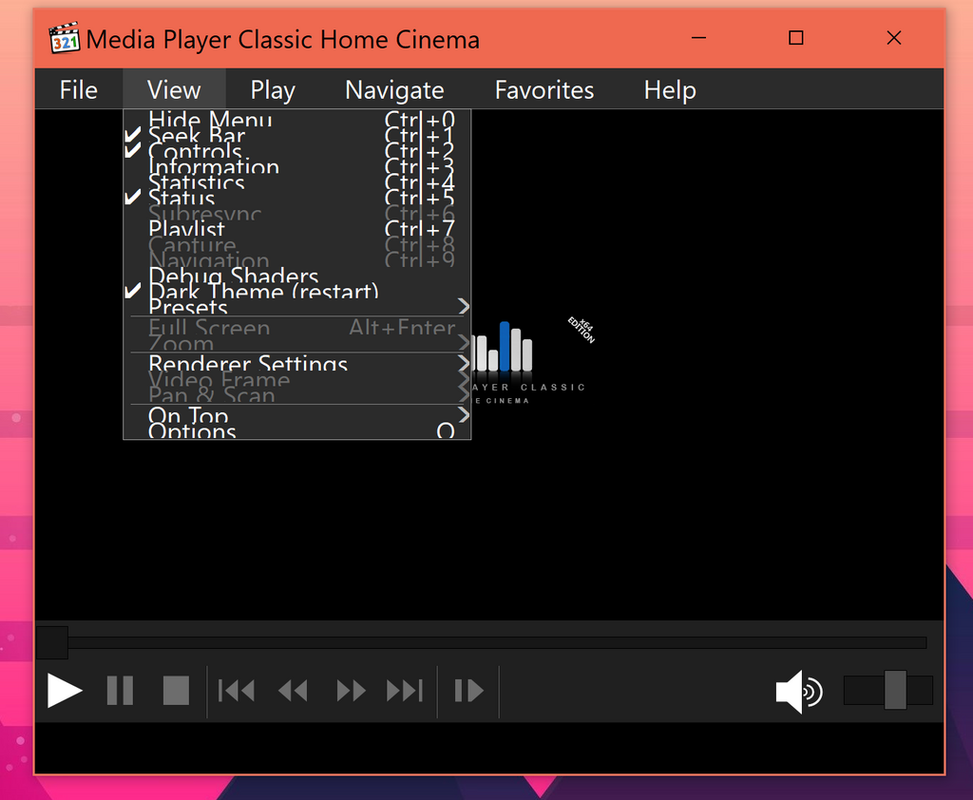
Task: Open the File menu
Action: [x=78, y=90]
